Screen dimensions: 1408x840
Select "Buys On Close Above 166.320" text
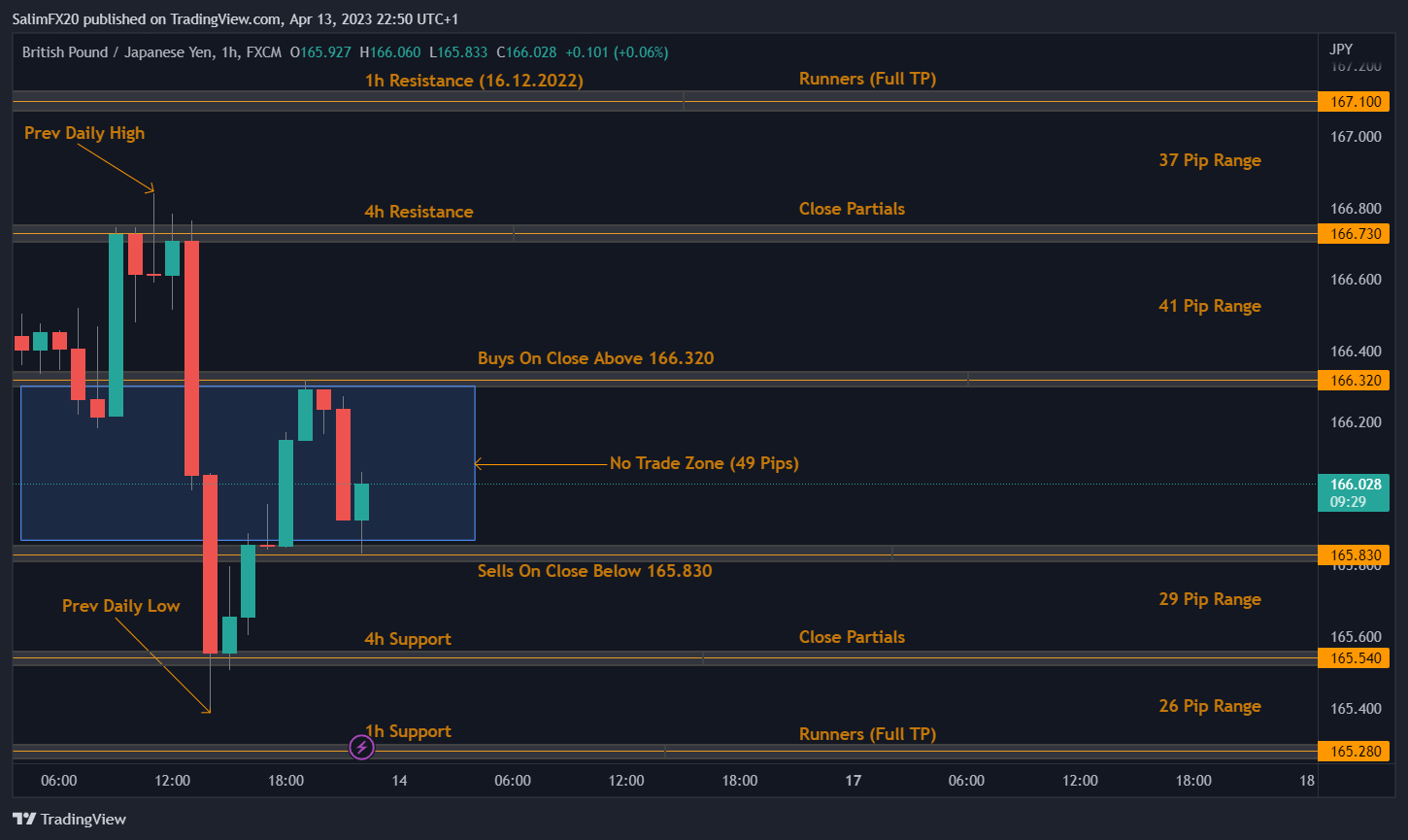(x=595, y=358)
